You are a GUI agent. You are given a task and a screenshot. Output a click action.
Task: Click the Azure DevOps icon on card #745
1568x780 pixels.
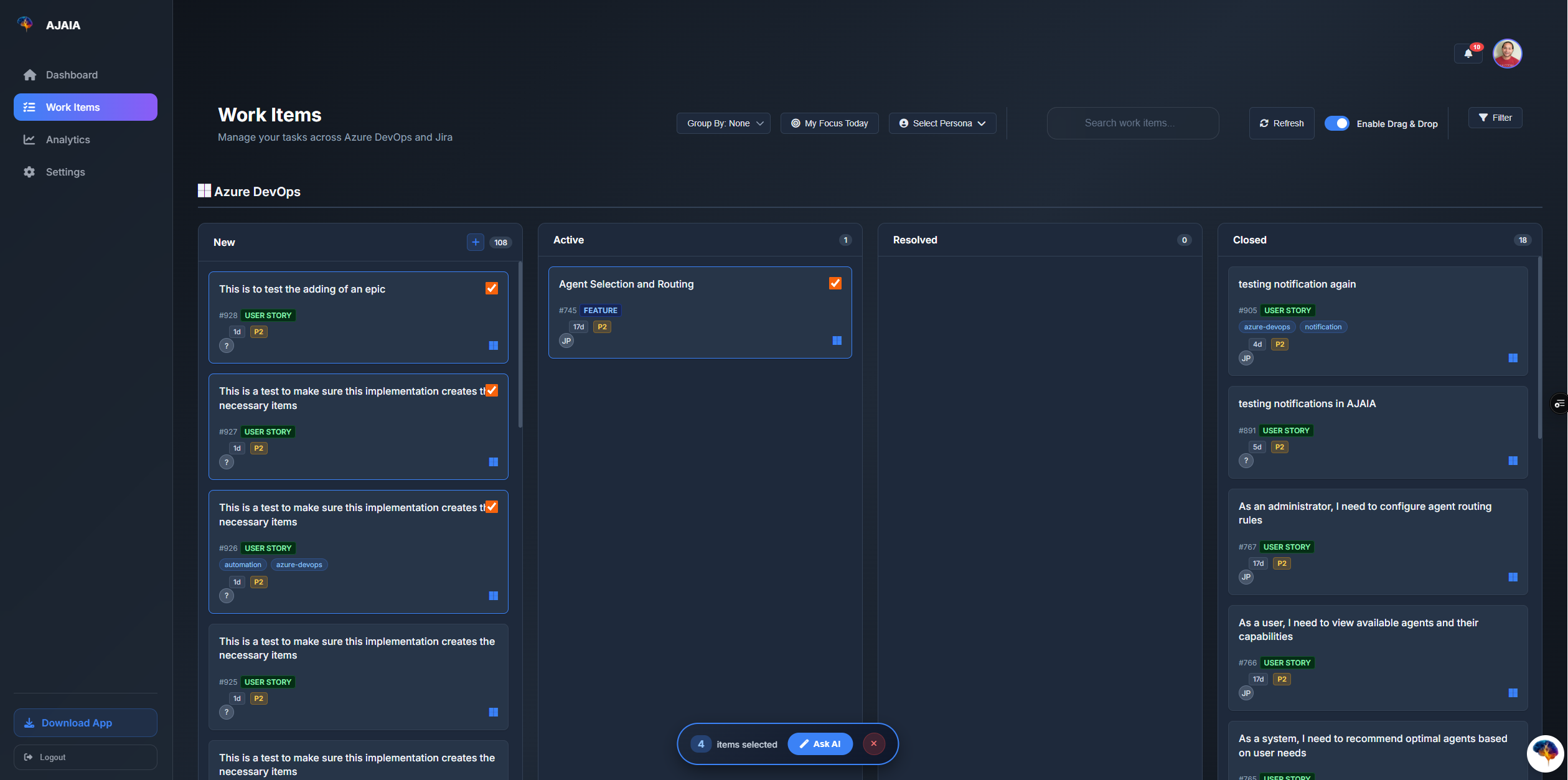point(837,341)
